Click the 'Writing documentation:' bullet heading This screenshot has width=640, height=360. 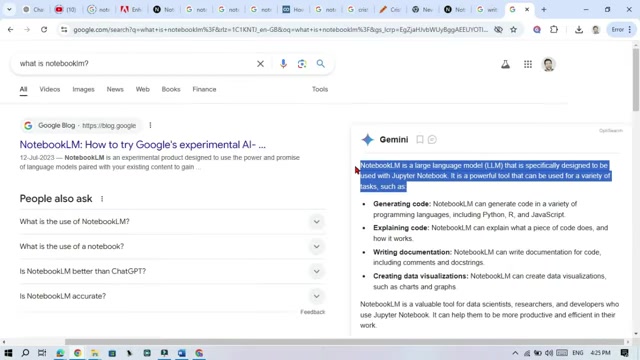pos(412,252)
